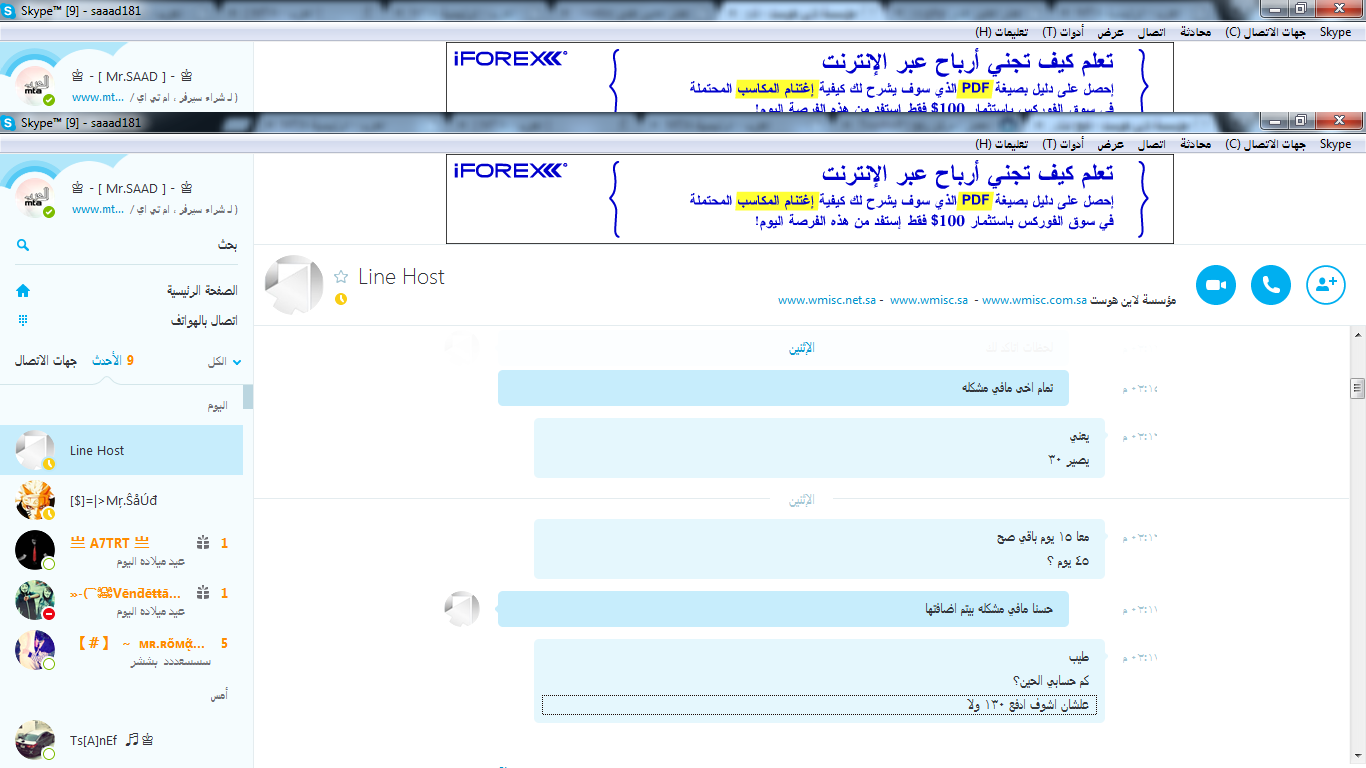Open the dial pad icon for اتصال بالهواتف
Viewport: 1366px width, 768px height.
(23, 321)
